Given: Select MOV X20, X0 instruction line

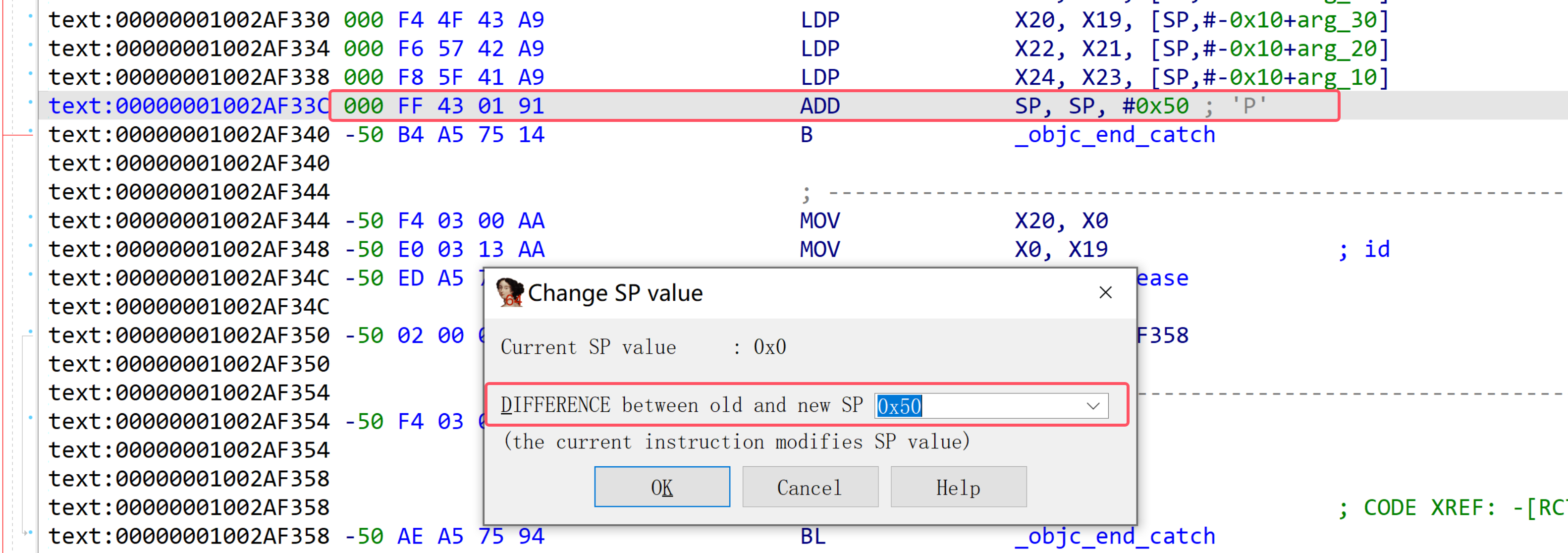Looking at the screenshot, I should click(x=819, y=221).
